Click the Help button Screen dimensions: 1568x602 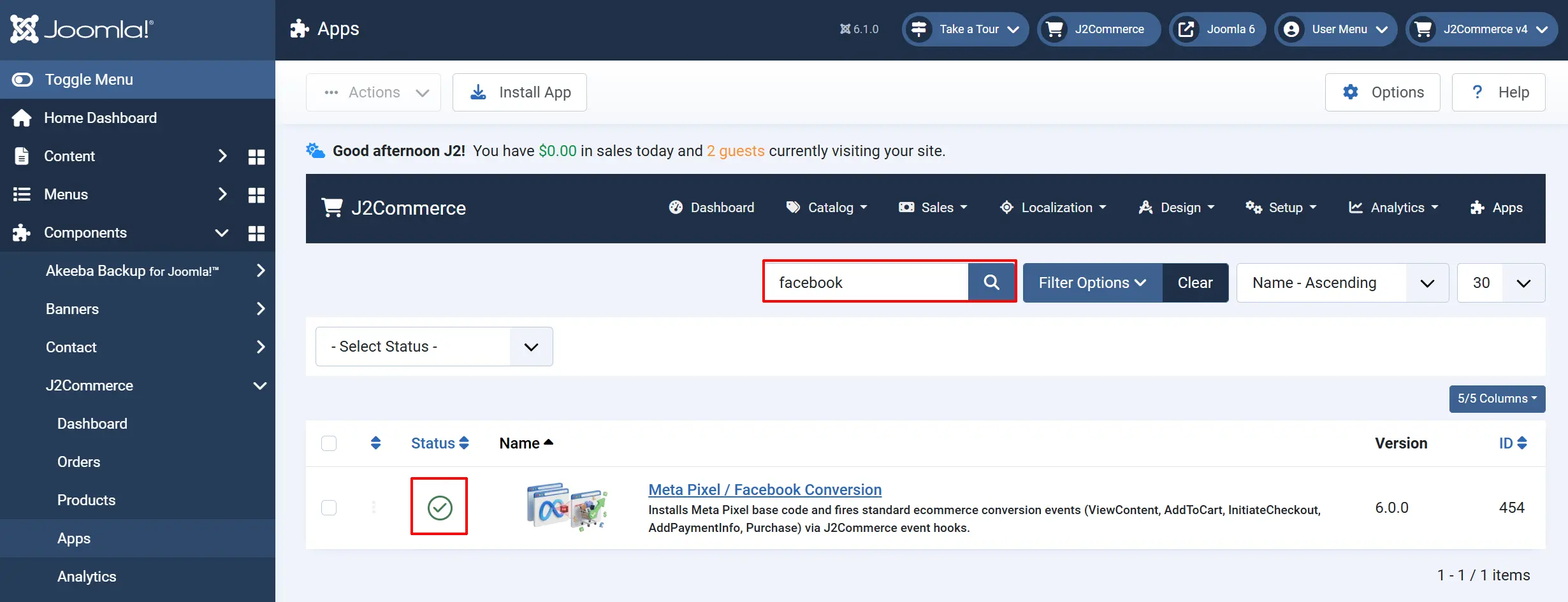1499,92
